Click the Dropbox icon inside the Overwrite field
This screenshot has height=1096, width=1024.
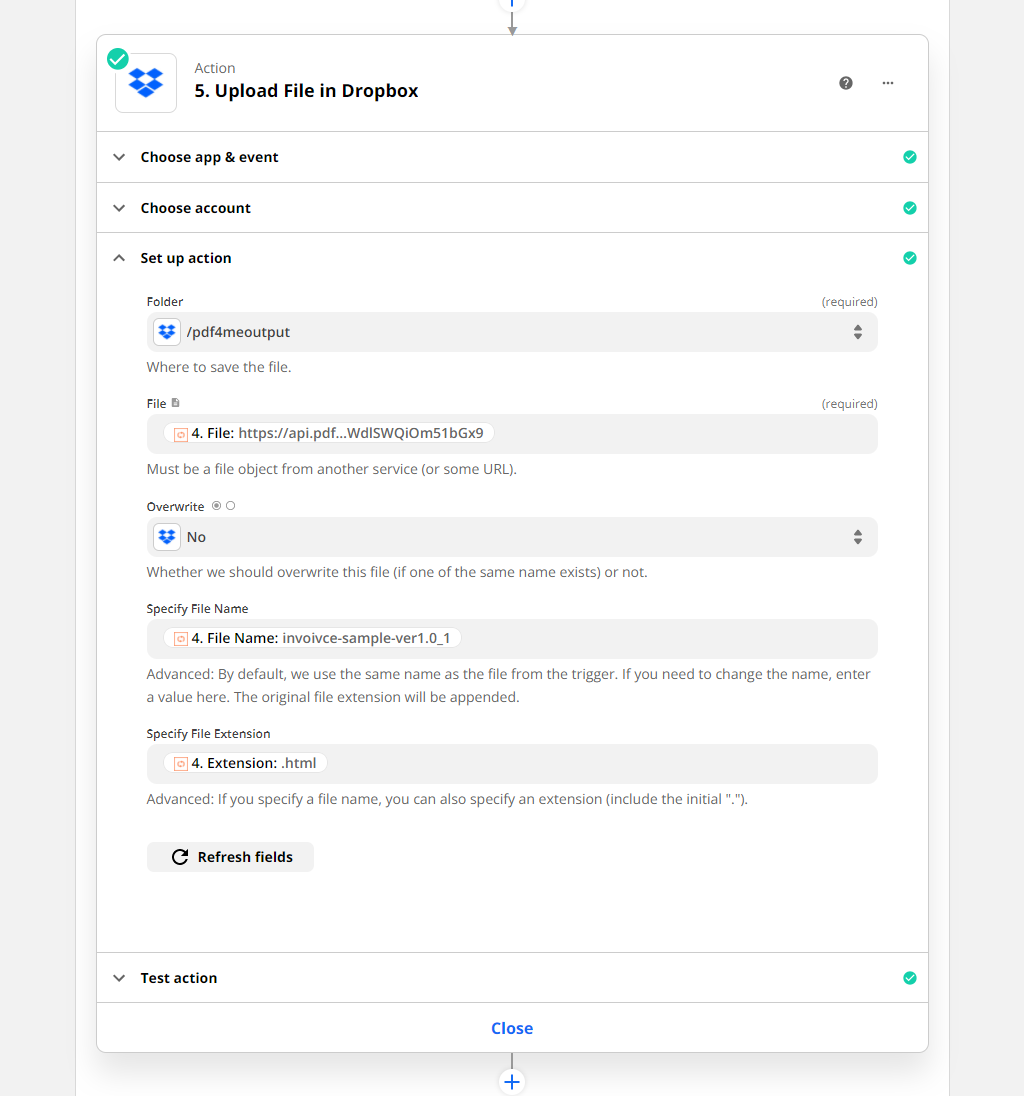point(166,536)
